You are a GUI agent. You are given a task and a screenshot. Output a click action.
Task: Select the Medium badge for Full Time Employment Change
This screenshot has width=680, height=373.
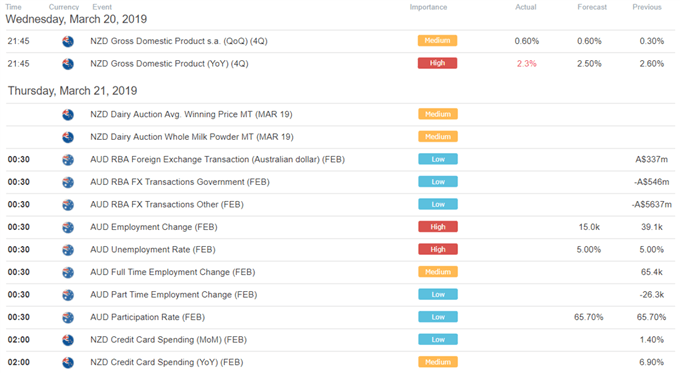[438, 272]
